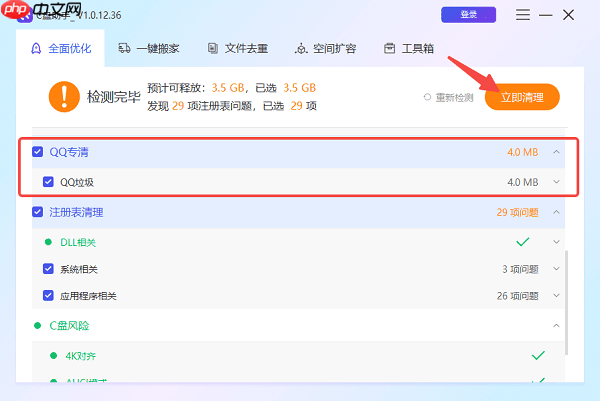This screenshot has height=401, width=600.
Task: Click the 工具箱 toolbox icon
Action: tap(390, 49)
